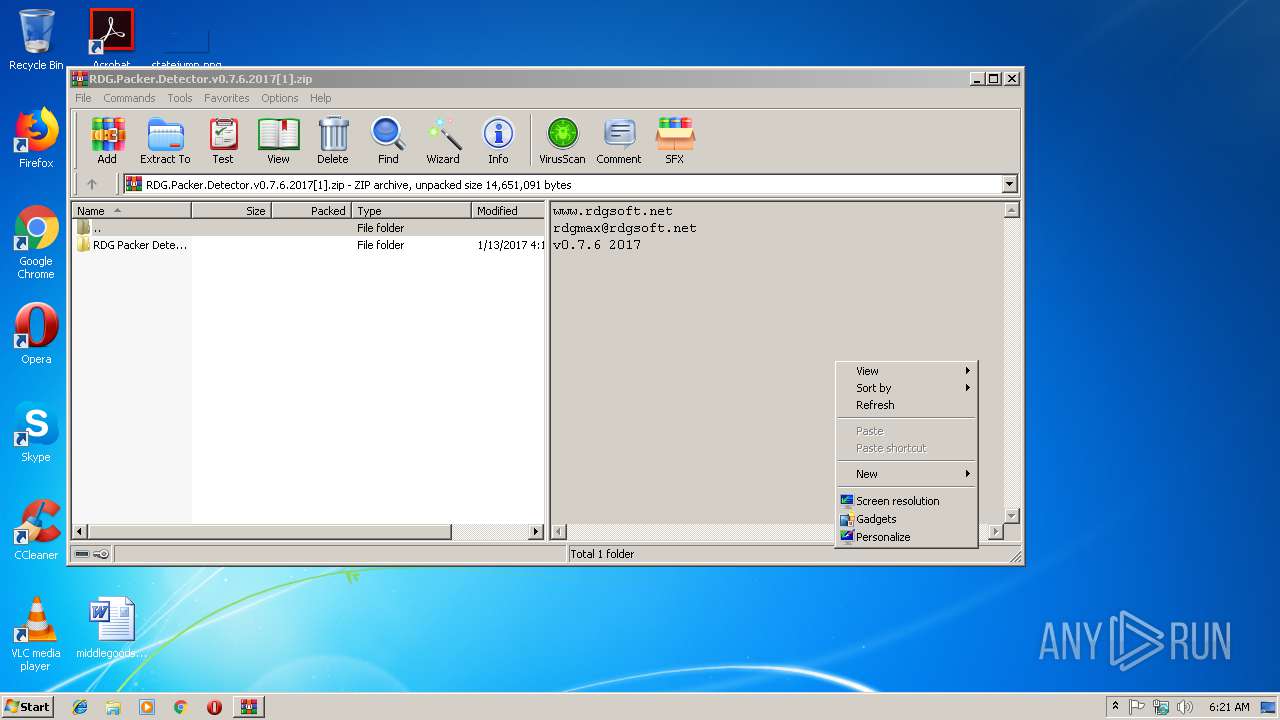The image size is (1280, 720).
Task: Click Refresh in the context menu
Action: (x=907, y=405)
